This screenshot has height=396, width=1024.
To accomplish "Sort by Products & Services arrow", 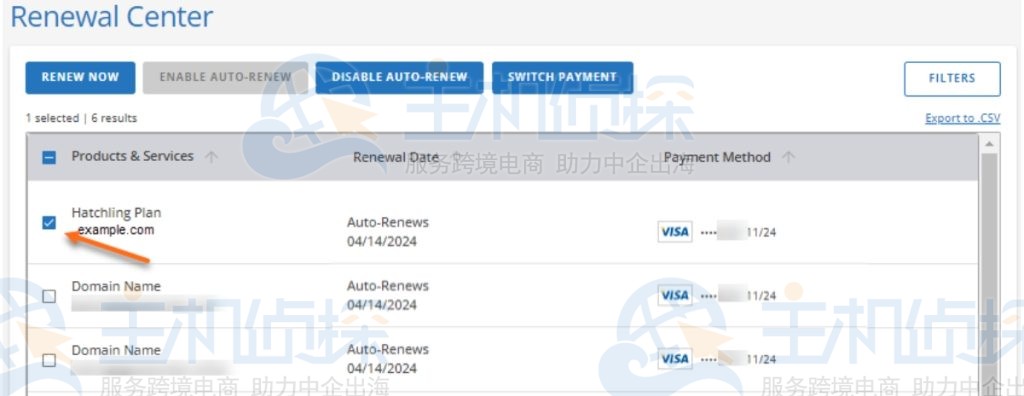I will [211, 157].
